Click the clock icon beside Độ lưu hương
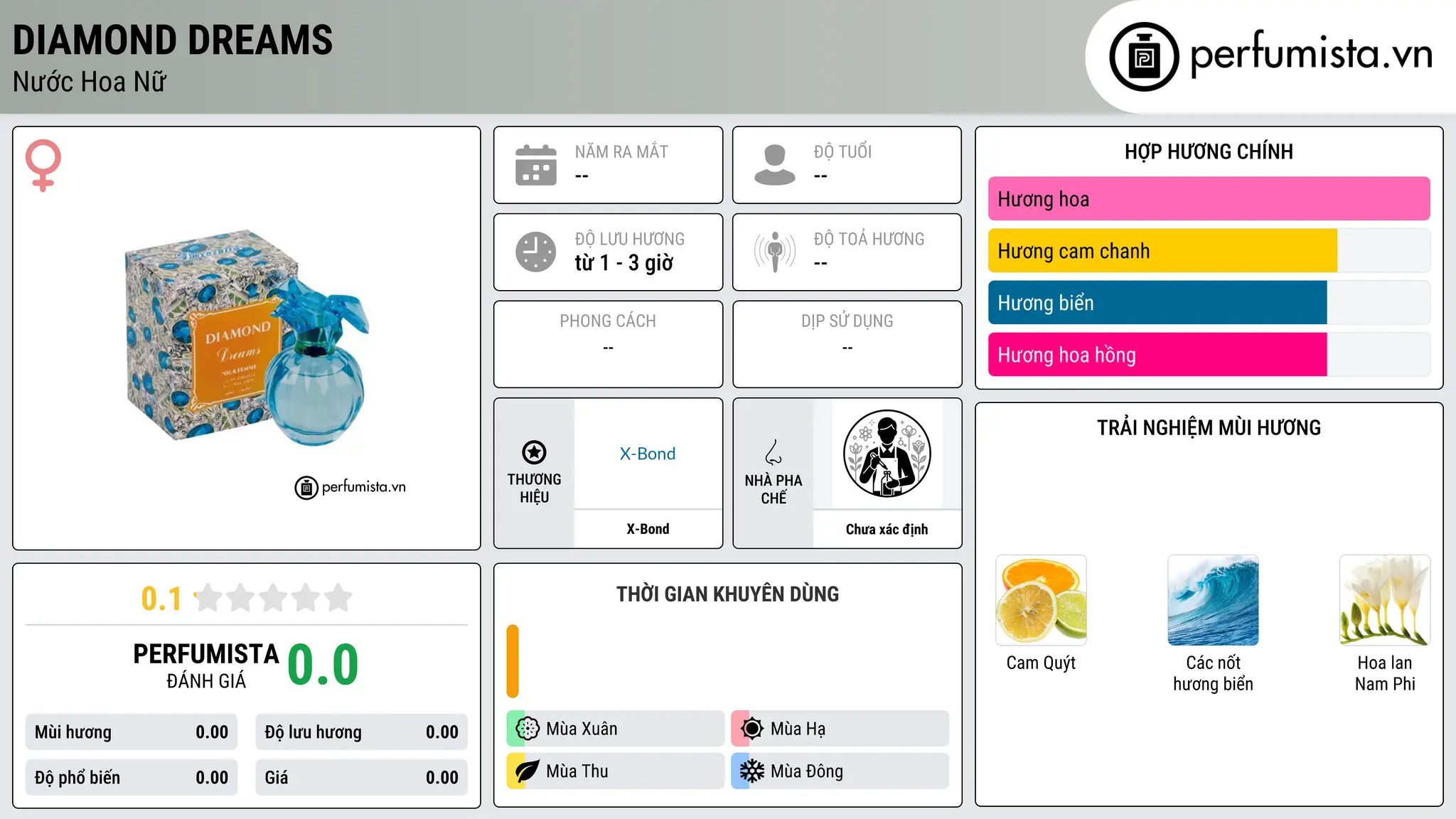Screen dimensions: 1456x819 click(536, 252)
